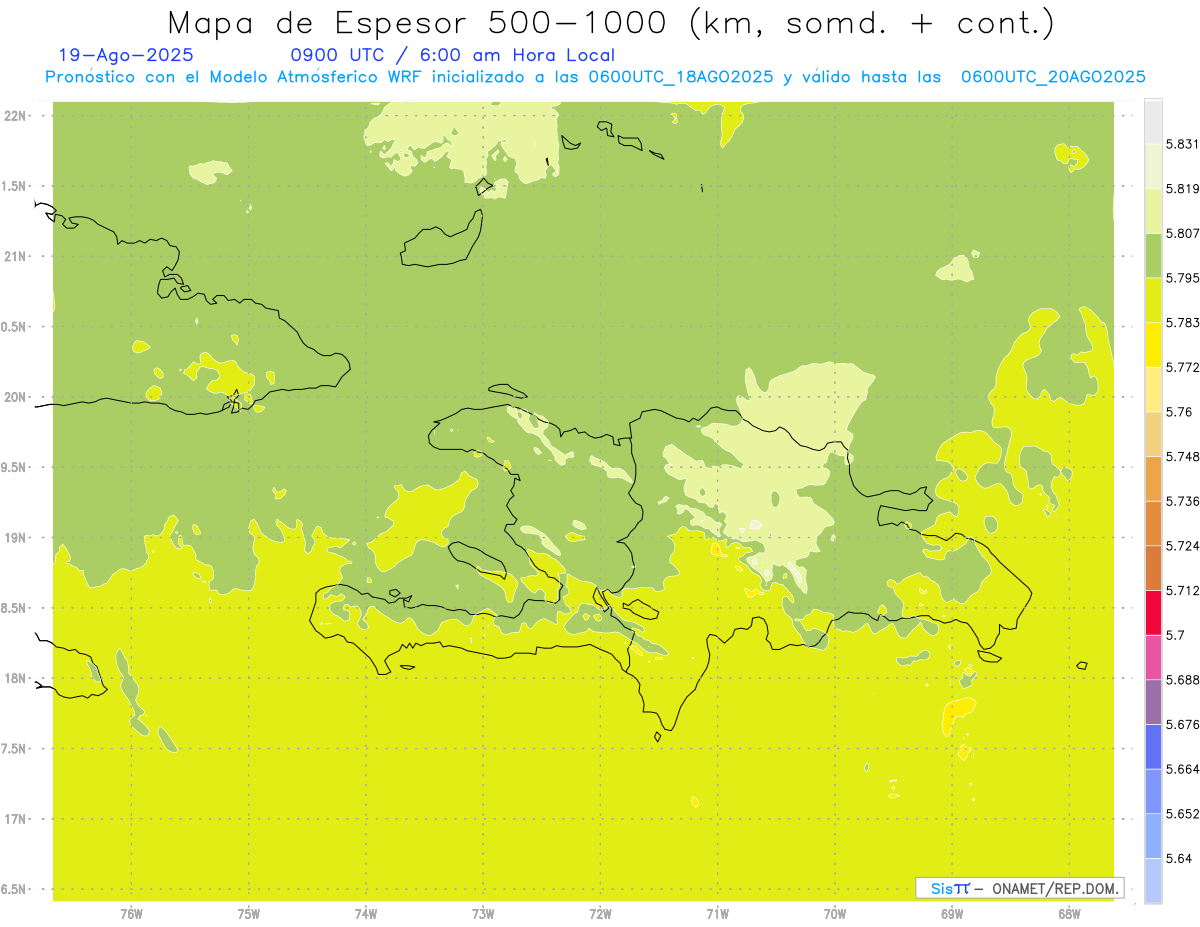Click the 'Sismet – ONAMET/REP.DOM.' credit box
The image size is (1200, 927).
pyautogui.click(x=1020, y=888)
